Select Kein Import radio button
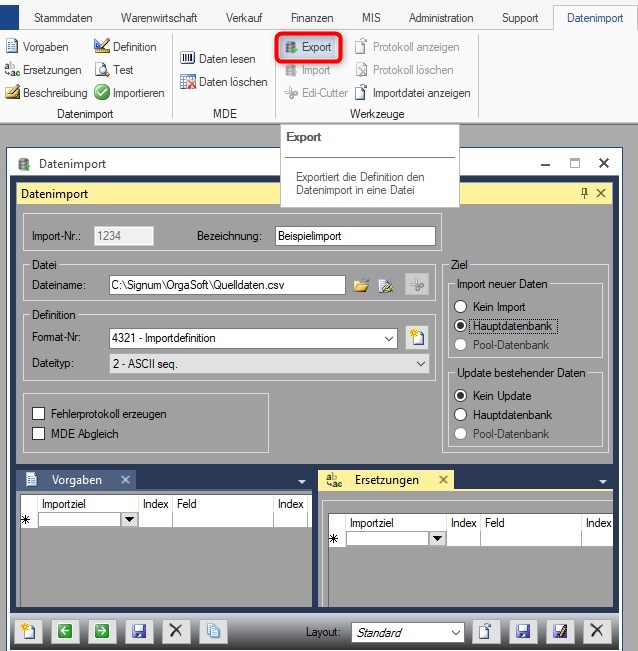The width and height of the screenshot is (638, 651). coord(460,307)
